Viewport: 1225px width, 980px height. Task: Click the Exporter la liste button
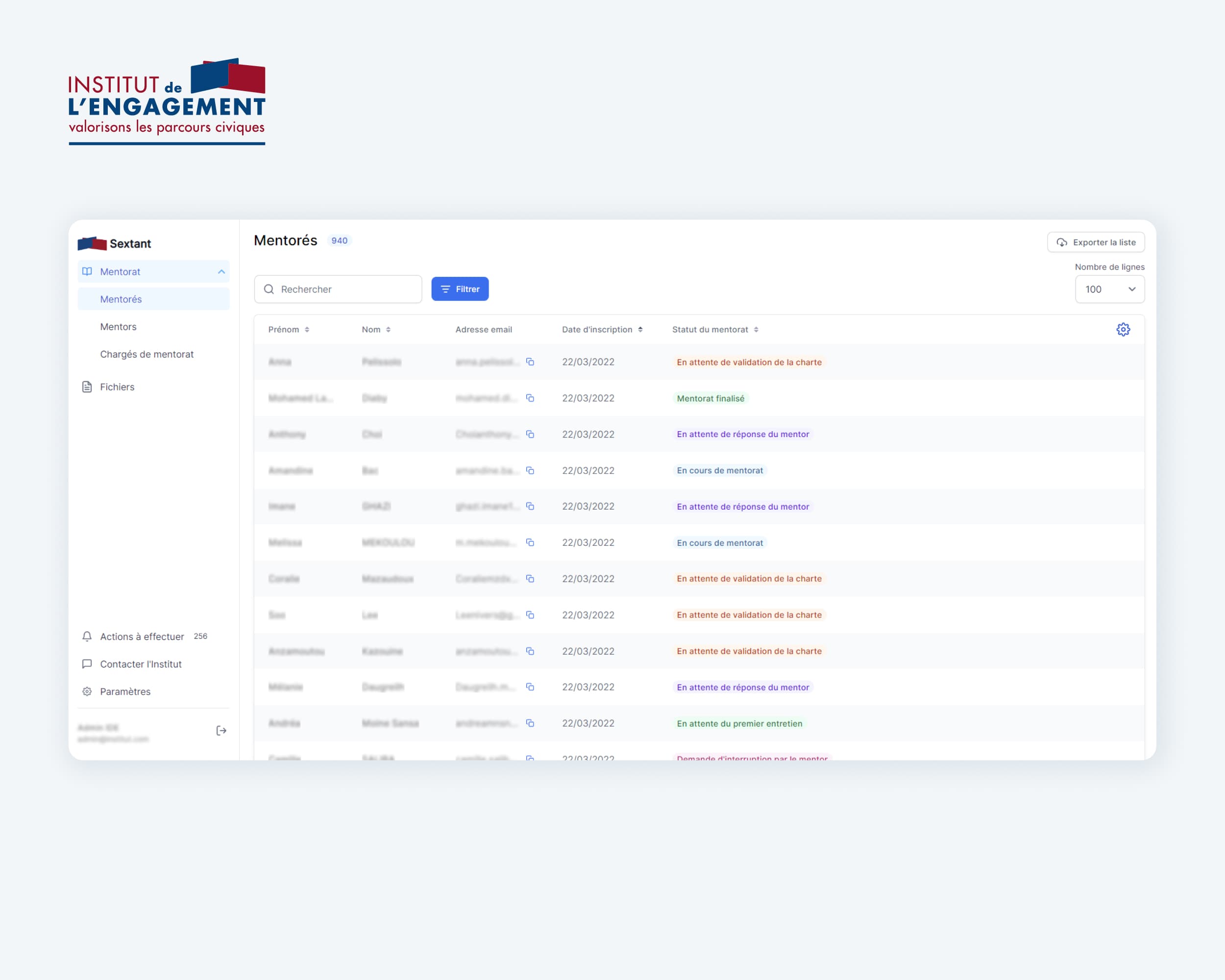[1096, 242]
